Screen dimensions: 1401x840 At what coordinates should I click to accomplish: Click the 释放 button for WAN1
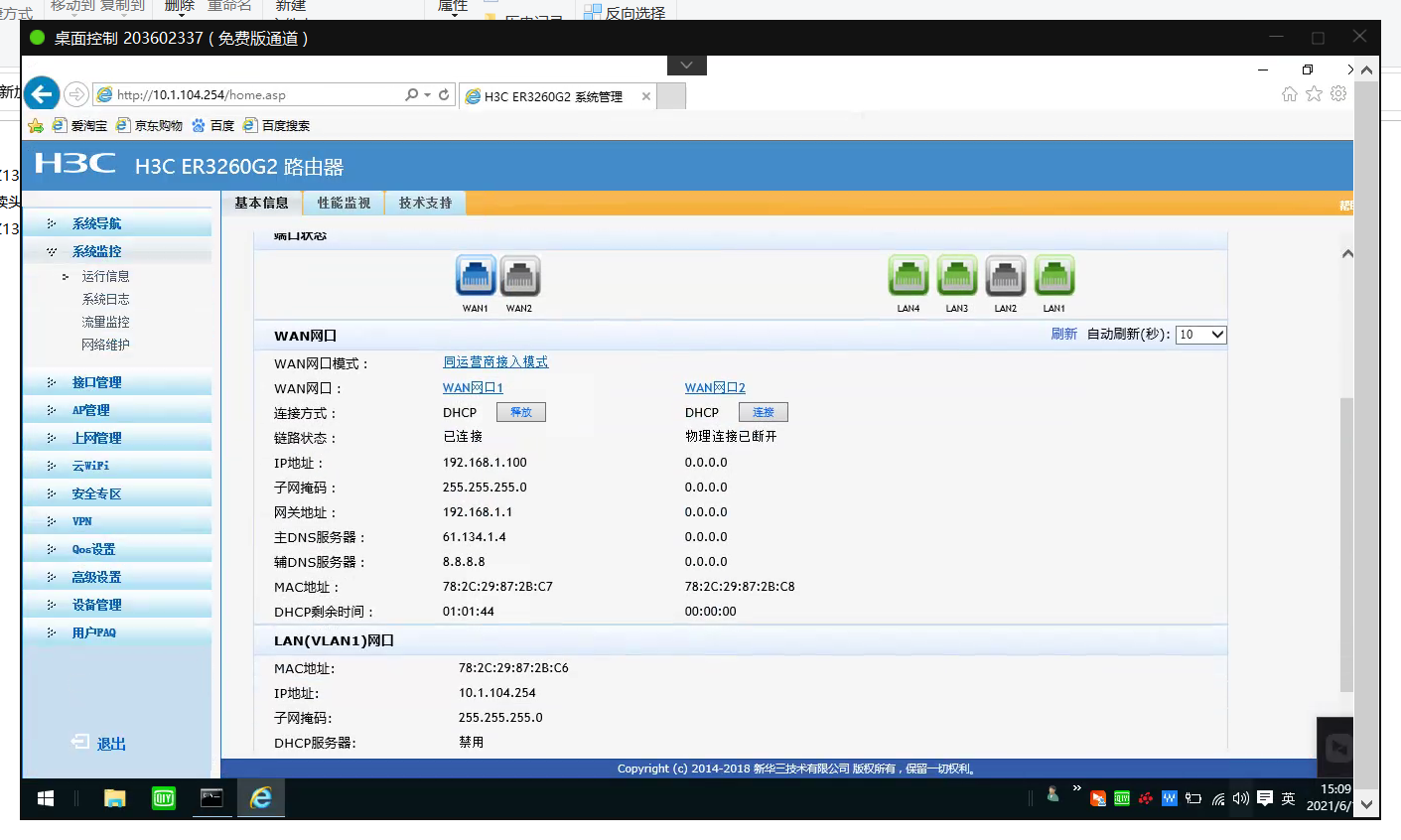(521, 412)
